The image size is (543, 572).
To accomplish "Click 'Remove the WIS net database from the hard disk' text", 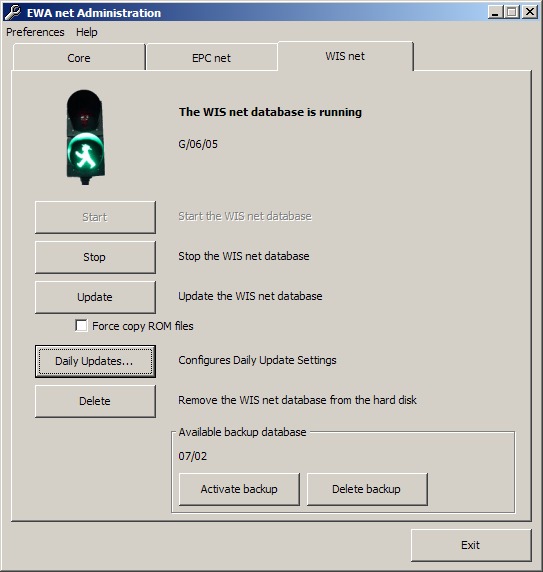I will pyautogui.click(x=297, y=400).
